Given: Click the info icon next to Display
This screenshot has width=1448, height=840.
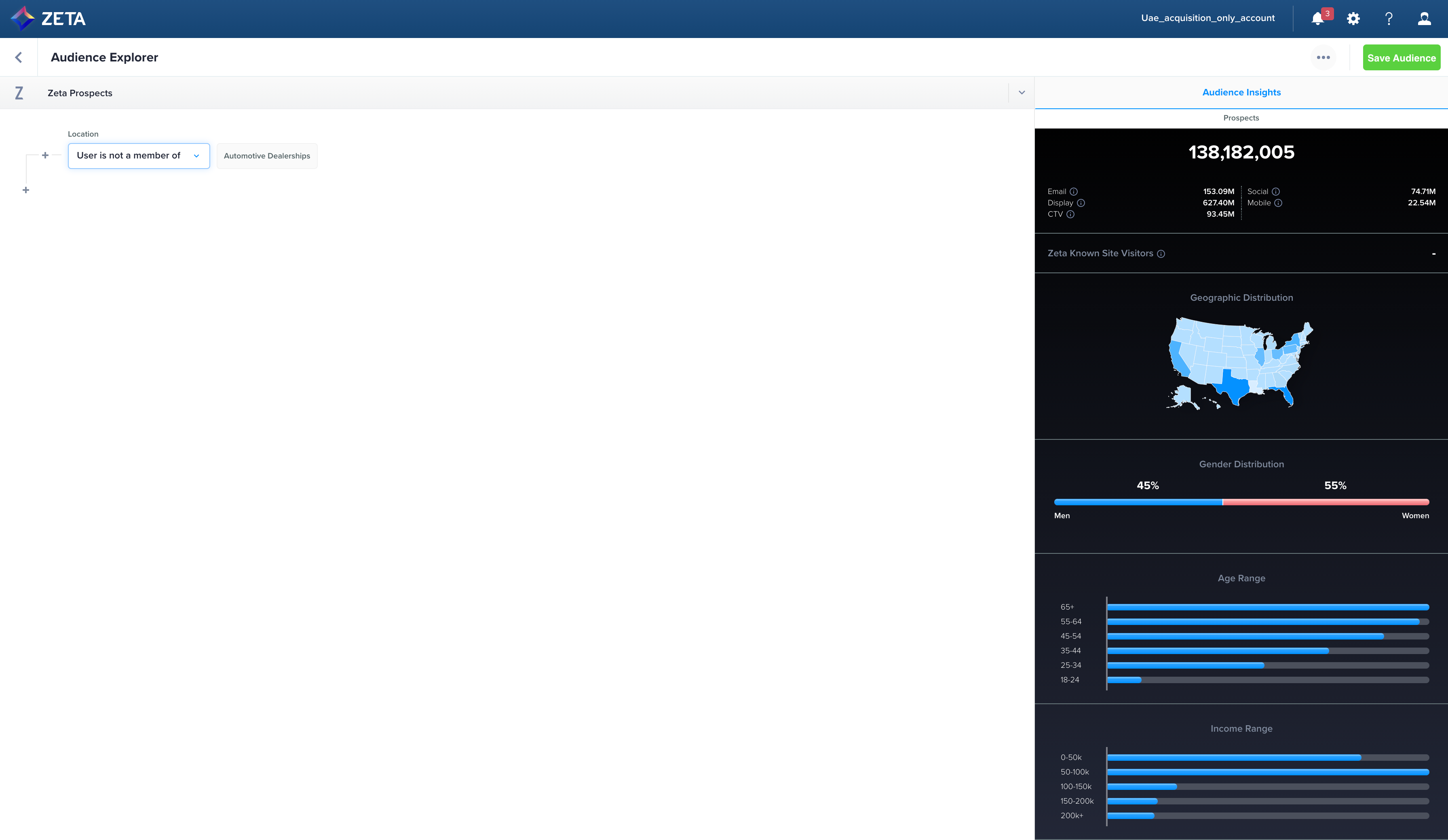Looking at the screenshot, I should coord(1080,203).
